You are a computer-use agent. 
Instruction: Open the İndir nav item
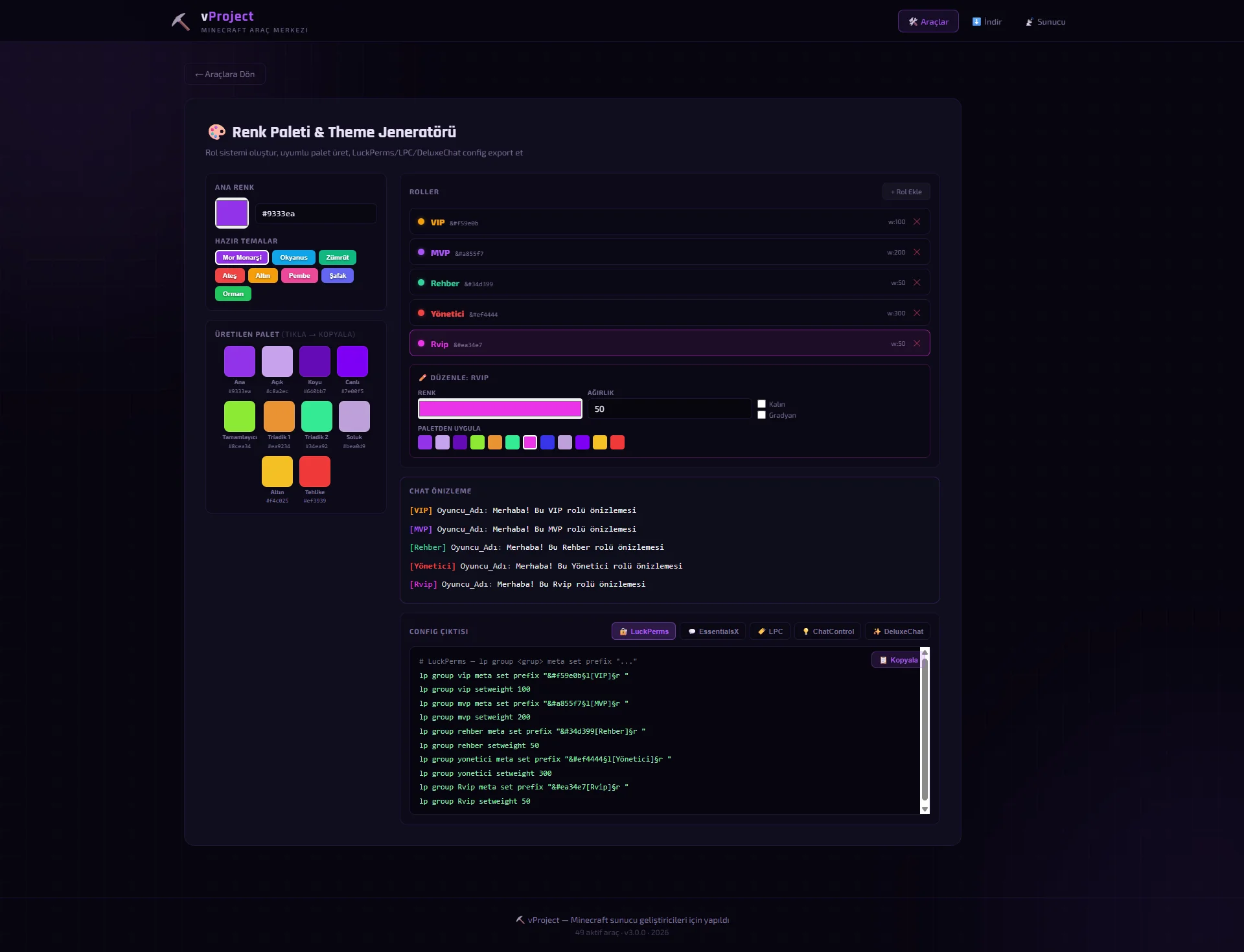[987, 21]
